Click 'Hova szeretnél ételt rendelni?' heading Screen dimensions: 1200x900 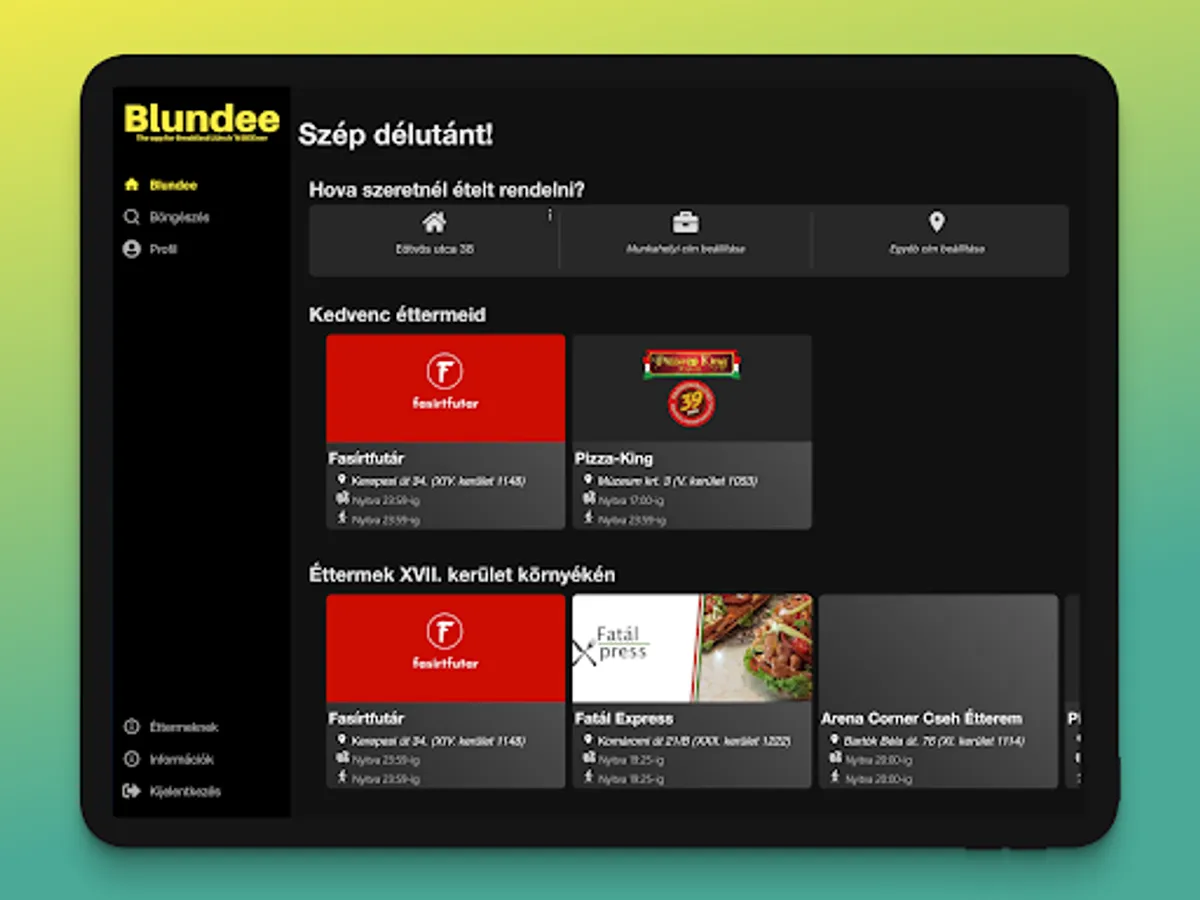(447, 190)
